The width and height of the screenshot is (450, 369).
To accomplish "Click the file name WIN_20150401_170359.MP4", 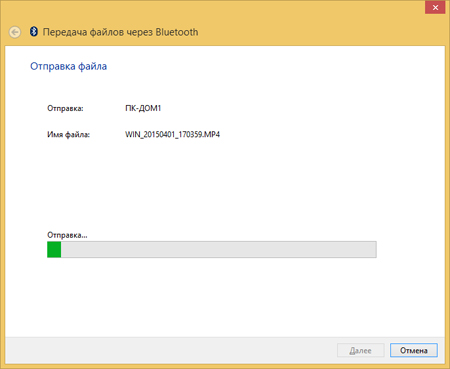I will tap(172, 134).
